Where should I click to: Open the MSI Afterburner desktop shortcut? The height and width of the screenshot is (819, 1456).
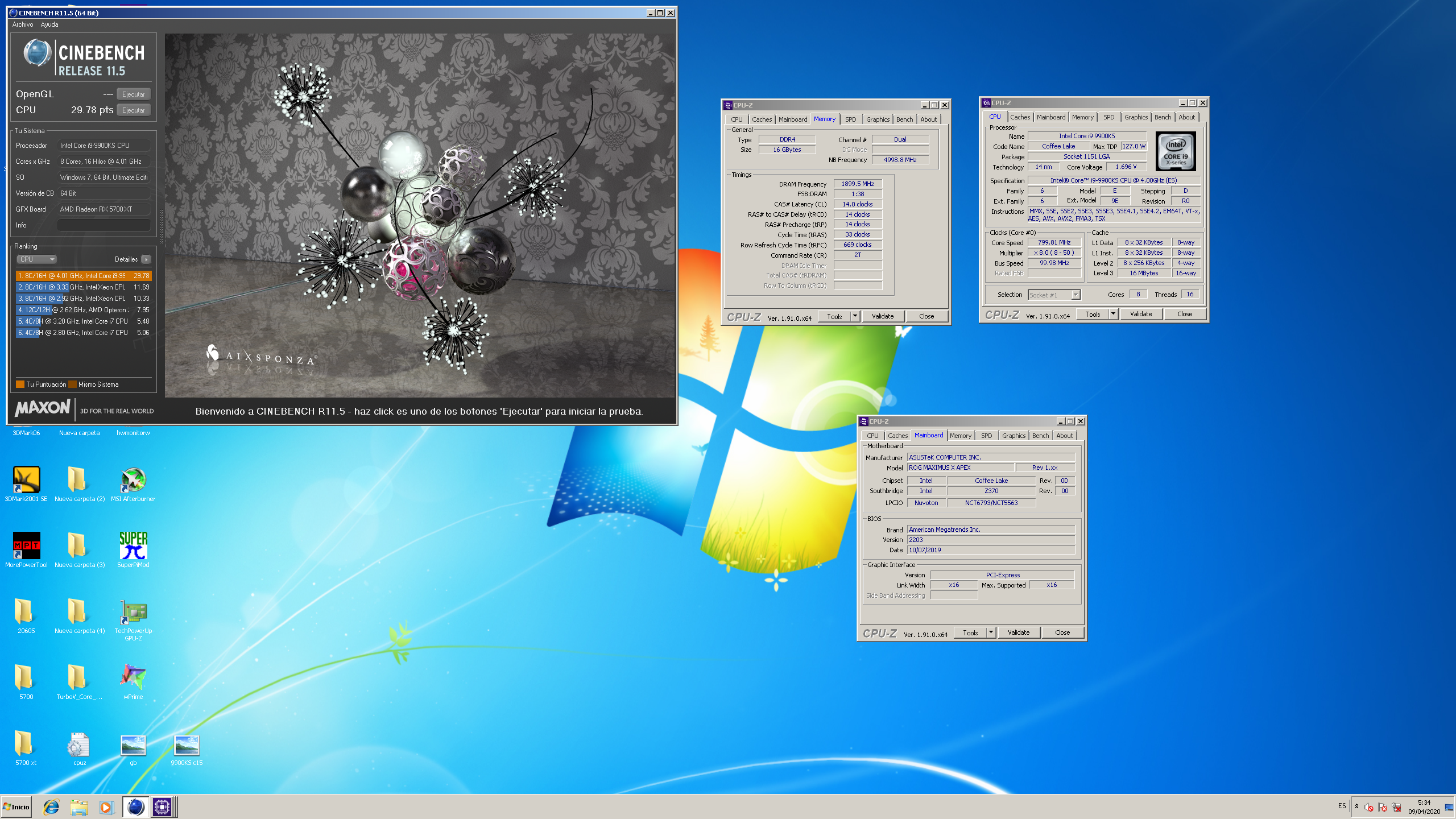pos(133,483)
